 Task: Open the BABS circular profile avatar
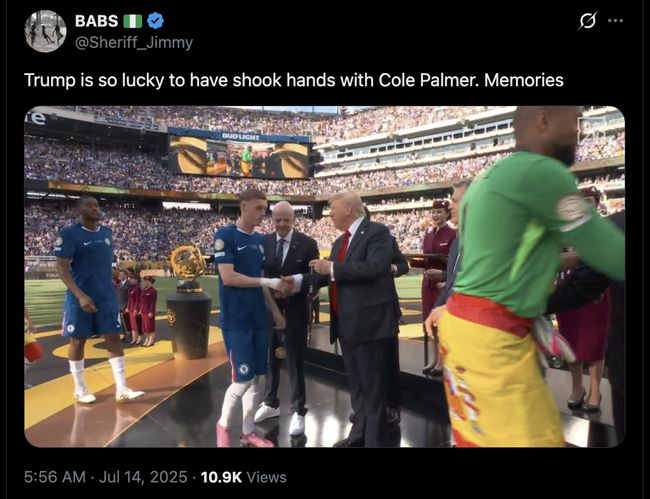coord(45,31)
